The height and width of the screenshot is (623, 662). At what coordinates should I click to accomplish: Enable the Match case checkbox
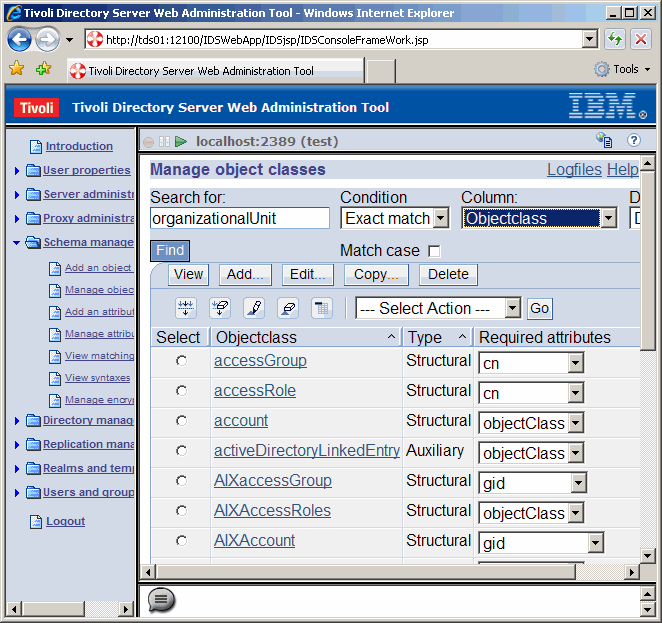[434, 251]
